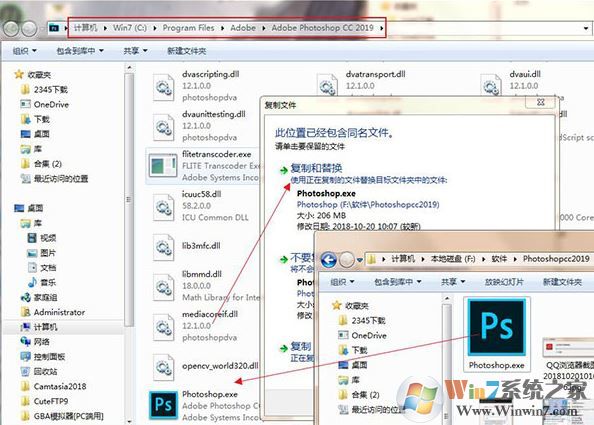594x425 pixels.
Task: Open 桌面 favorite in F: window sidebar
Action: 352,365
